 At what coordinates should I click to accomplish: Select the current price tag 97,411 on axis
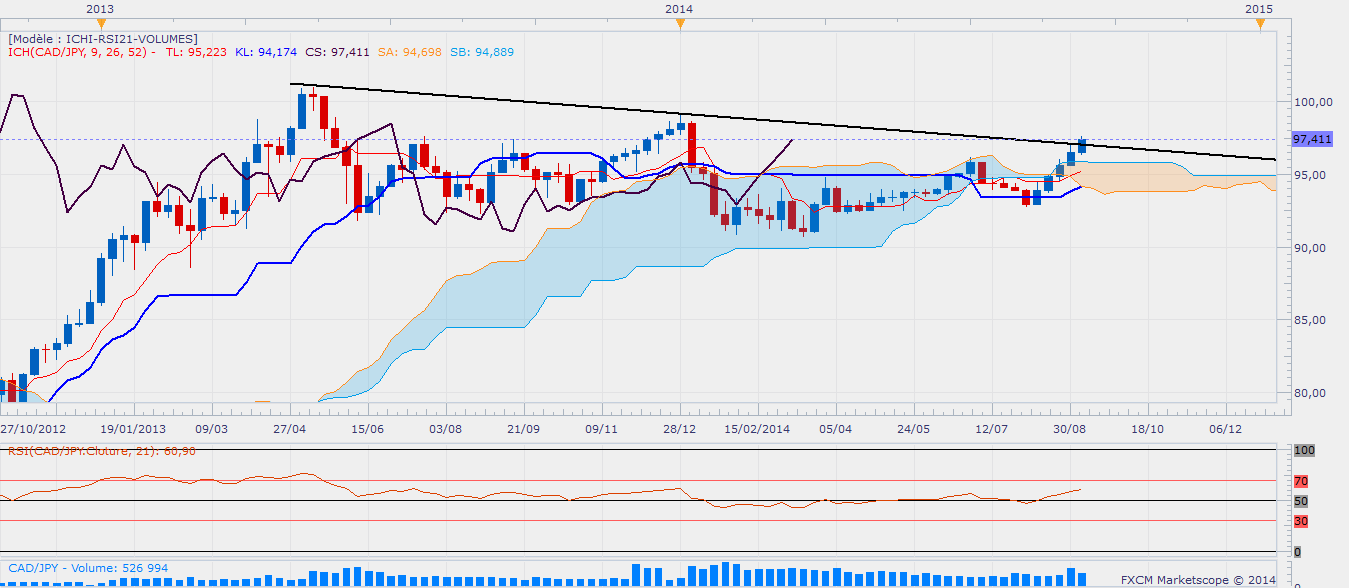[1312, 139]
